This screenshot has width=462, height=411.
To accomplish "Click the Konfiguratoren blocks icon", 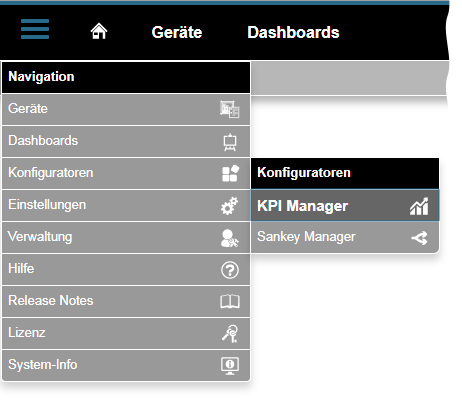I will pos(230,173).
